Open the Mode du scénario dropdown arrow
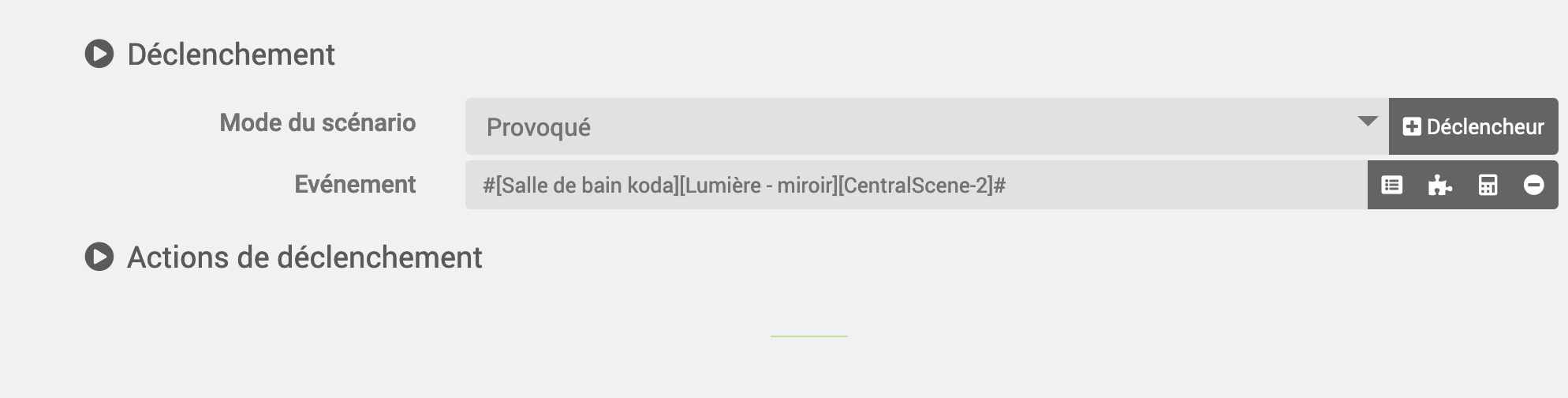Image resolution: width=1568 pixels, height=398 pixels. point(1367,122)
